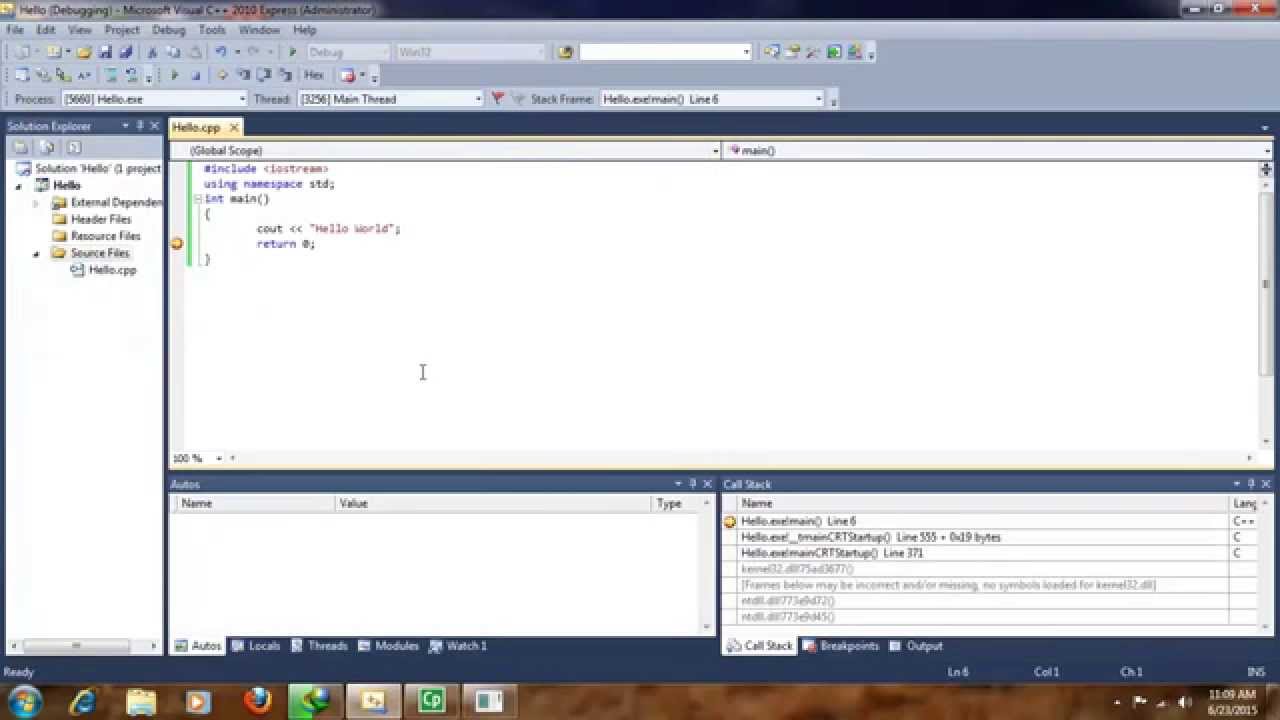Screen dimensions: 1280x720
Task: Collapse the Hello project node
Action: point(18,186)
